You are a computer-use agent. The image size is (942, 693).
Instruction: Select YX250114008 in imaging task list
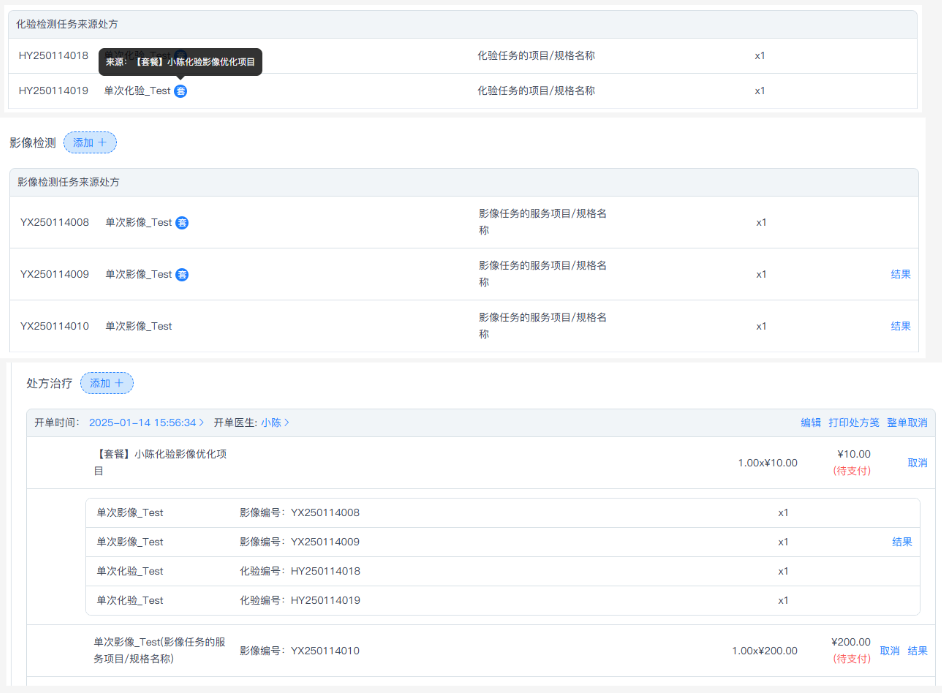point(55,223)
